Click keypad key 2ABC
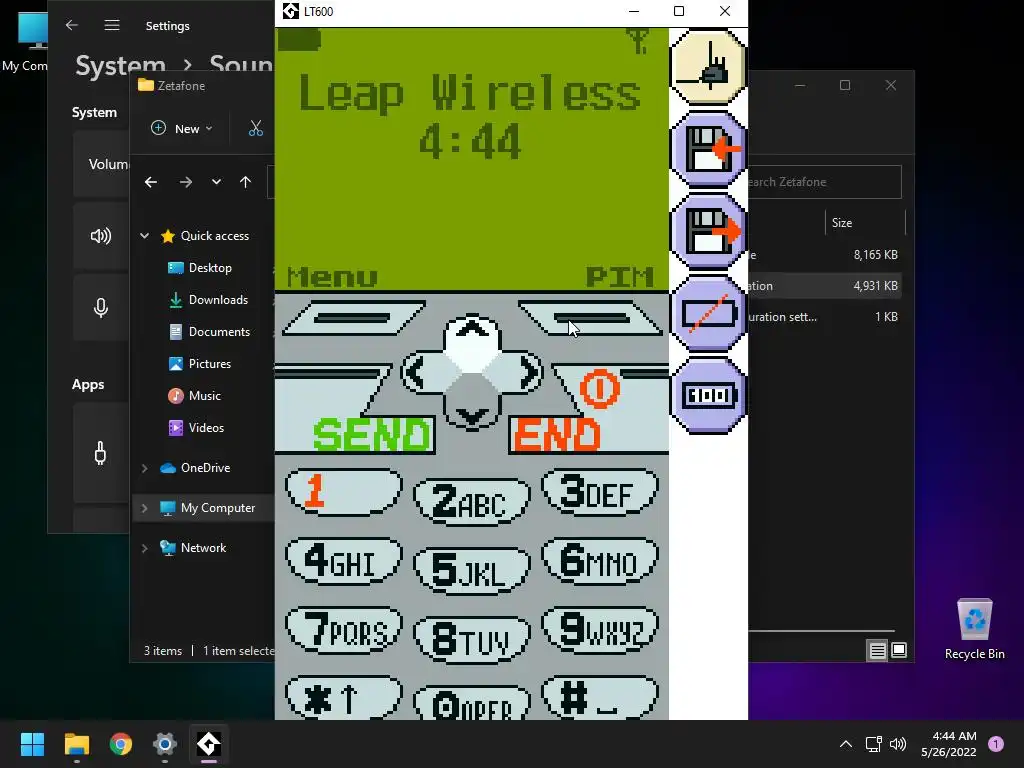This screenshot has height=768, width=1024. click(472, 501)
